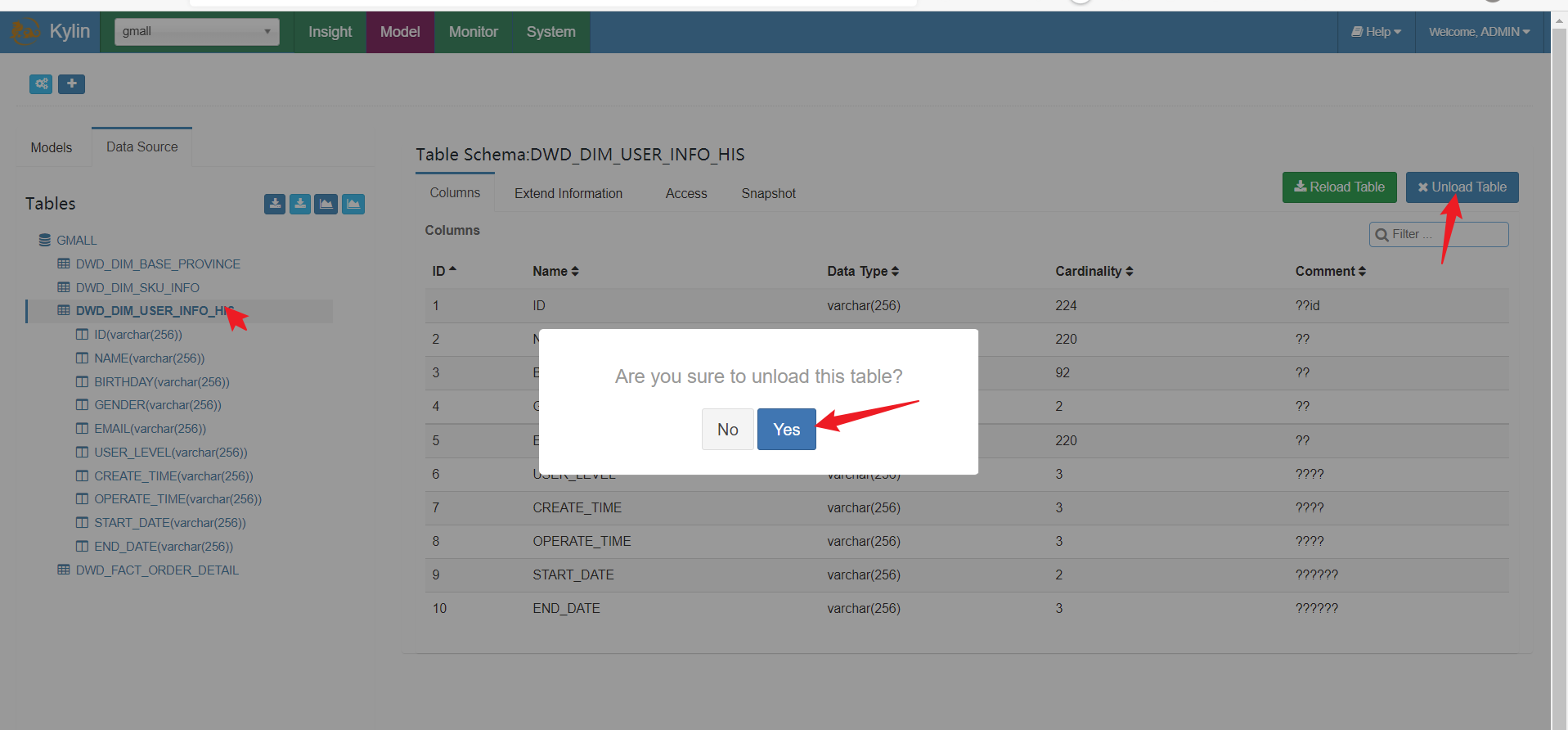Viewport: 1568px width, 730px height.
Task: Go to the Model menu
Action: (x=400, y=32)
